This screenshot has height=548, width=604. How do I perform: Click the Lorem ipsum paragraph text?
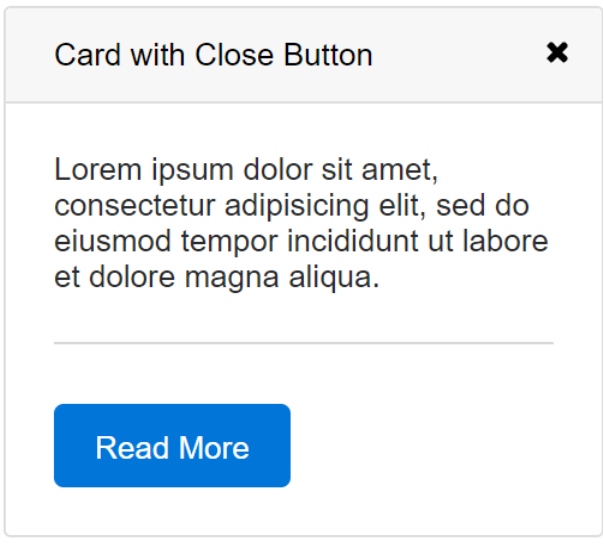coord(301,223)
